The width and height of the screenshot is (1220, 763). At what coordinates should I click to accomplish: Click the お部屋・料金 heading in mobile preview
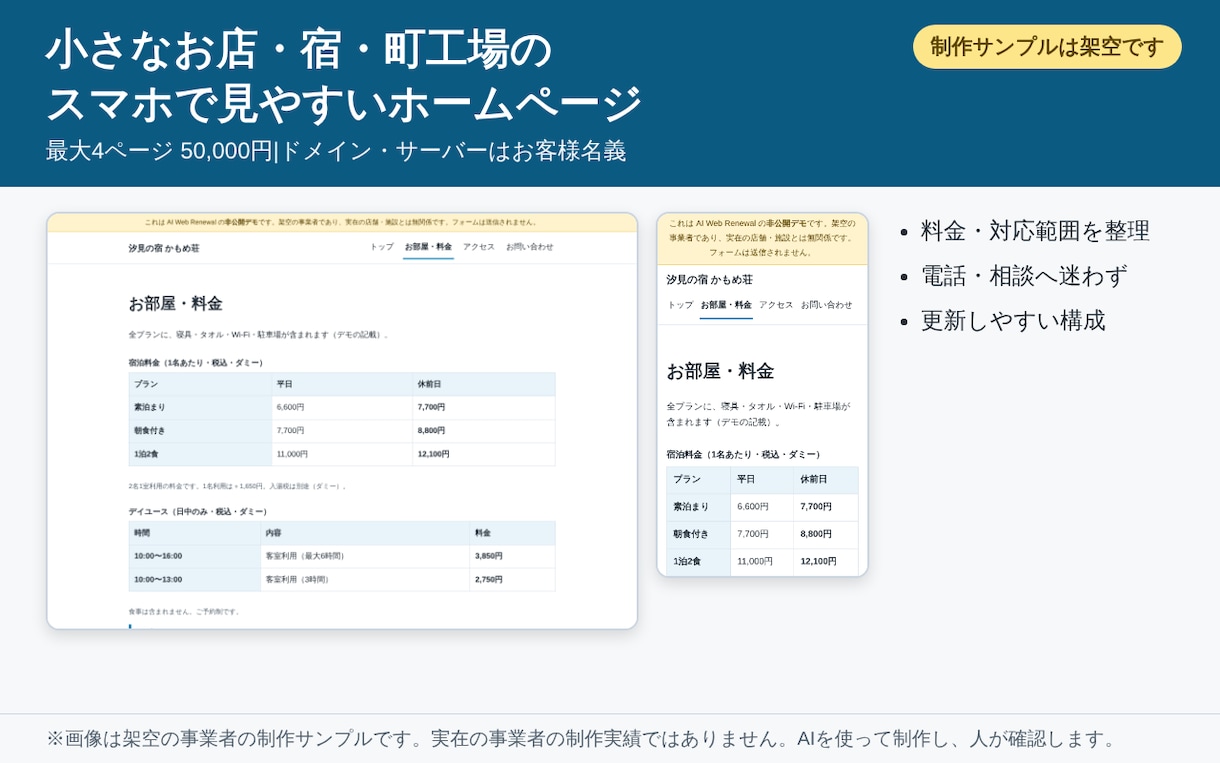[720, 371]
